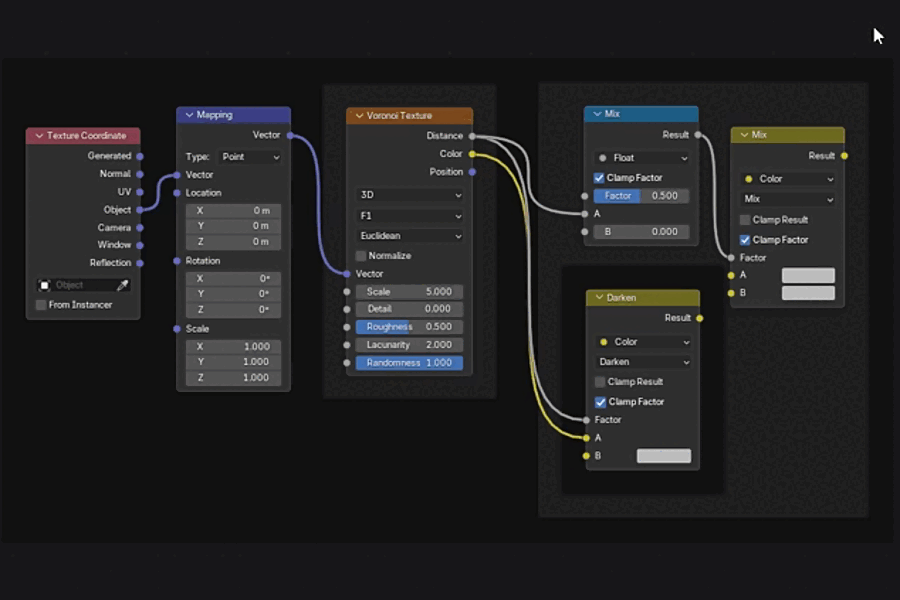Adjust the Voronoi Roughness slider

(409, 327)
